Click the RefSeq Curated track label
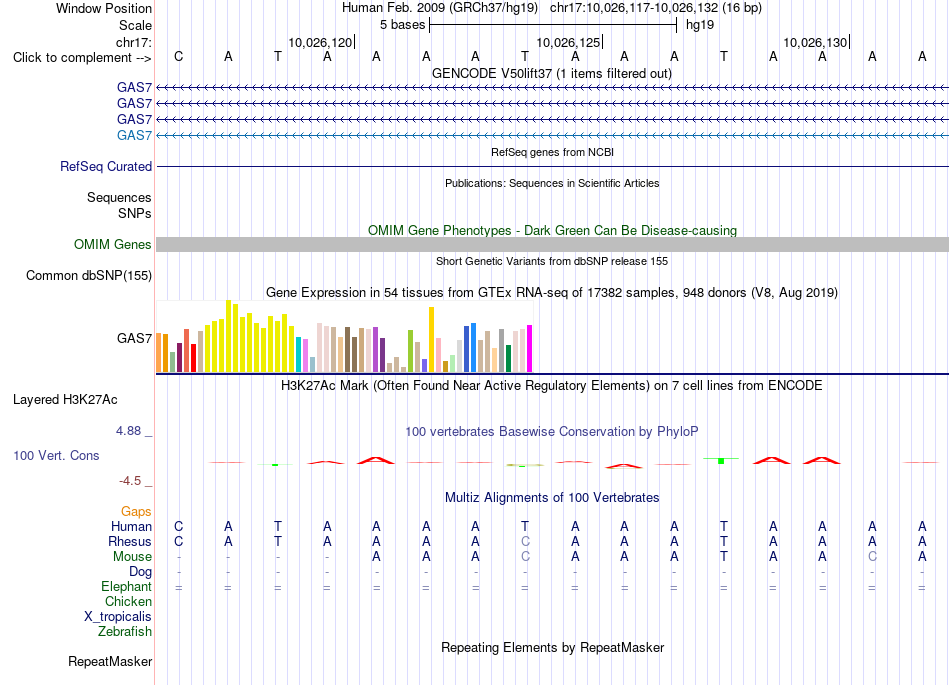Viewport: 950px width, 685px height. pos(106,166)
